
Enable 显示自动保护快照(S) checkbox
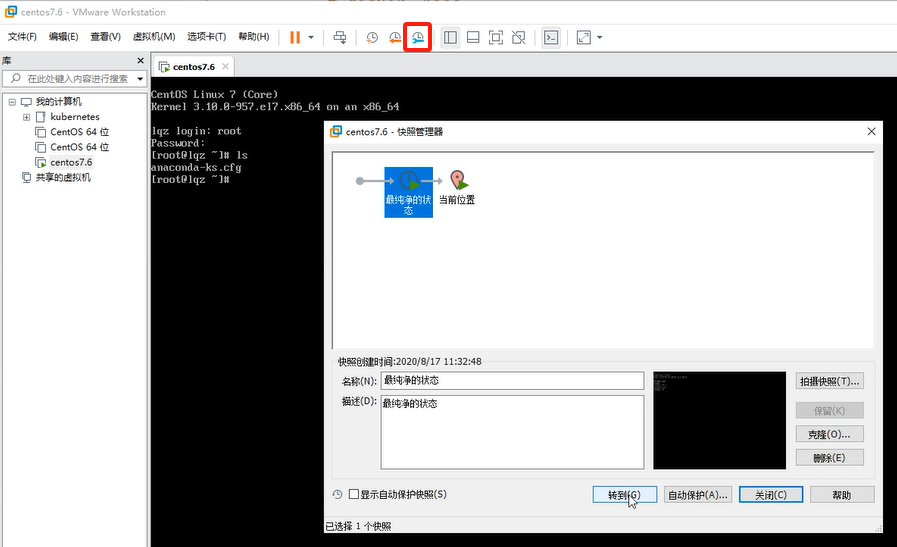(x=354, y=494)
